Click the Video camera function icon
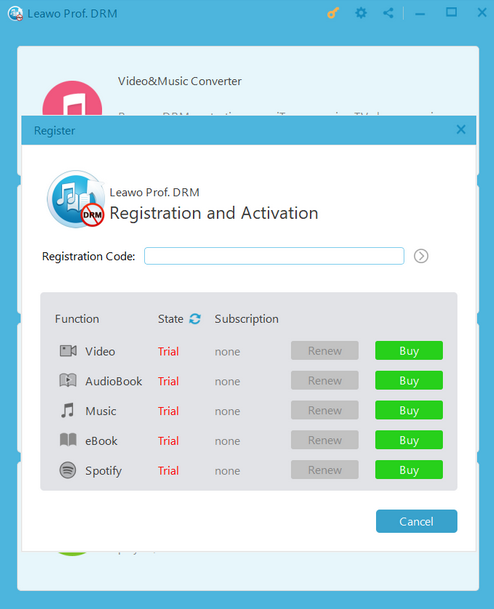Viewport: 494px width, 609px height. (x=68, y=351)
